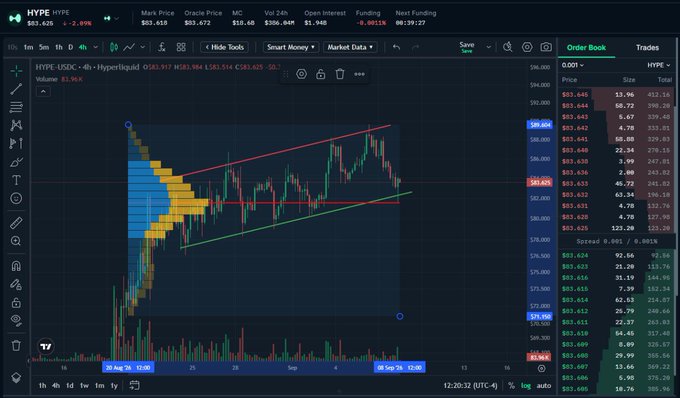Image resolution: width=680 pixels, height=398 pixels.
Task: Open the emoji icons tool
Action: [x=16, y=198]
